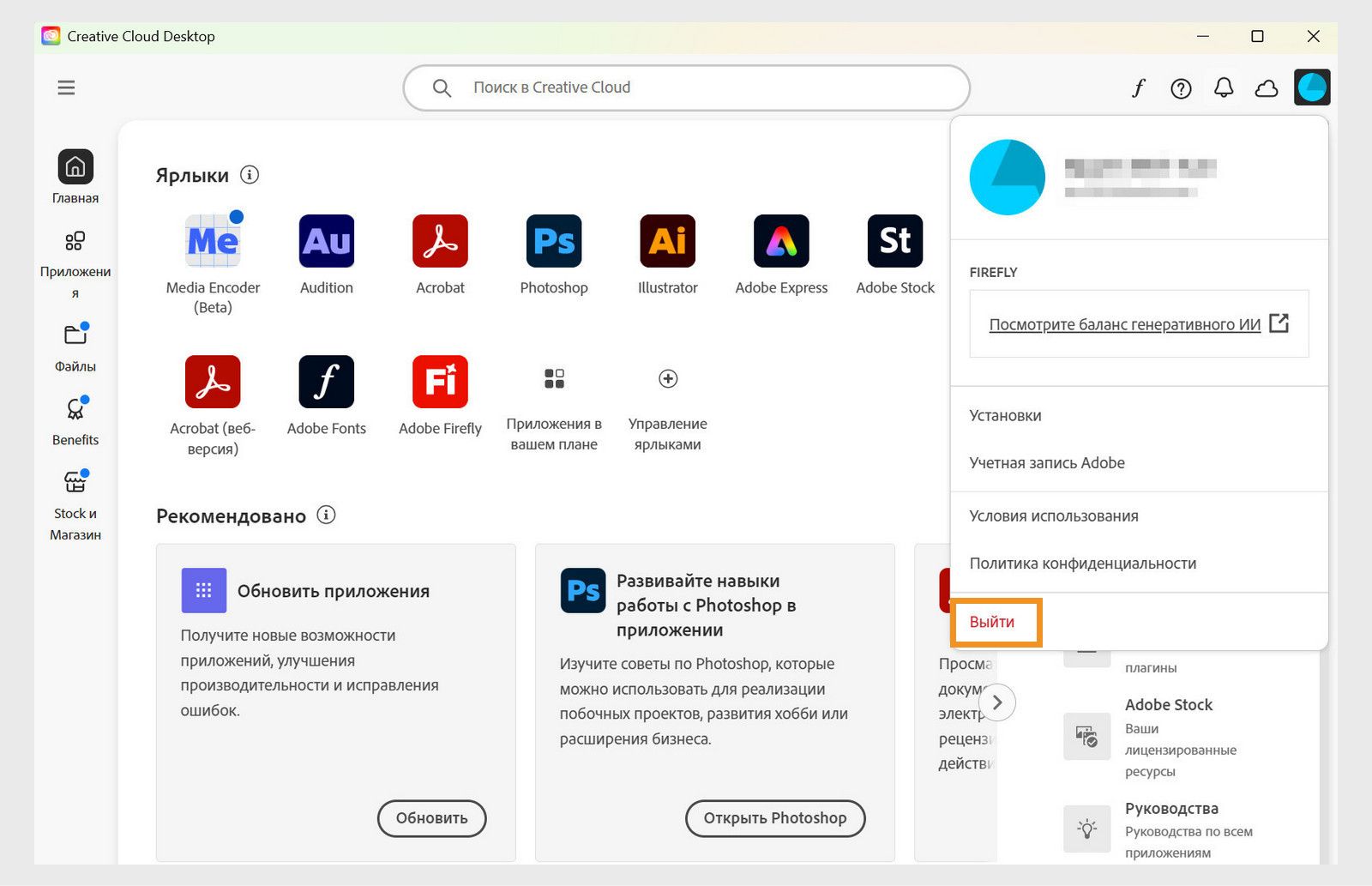Click the profile avatar in header
The height and width of the screenshot is (886, 1372).
pos(1312,87)
